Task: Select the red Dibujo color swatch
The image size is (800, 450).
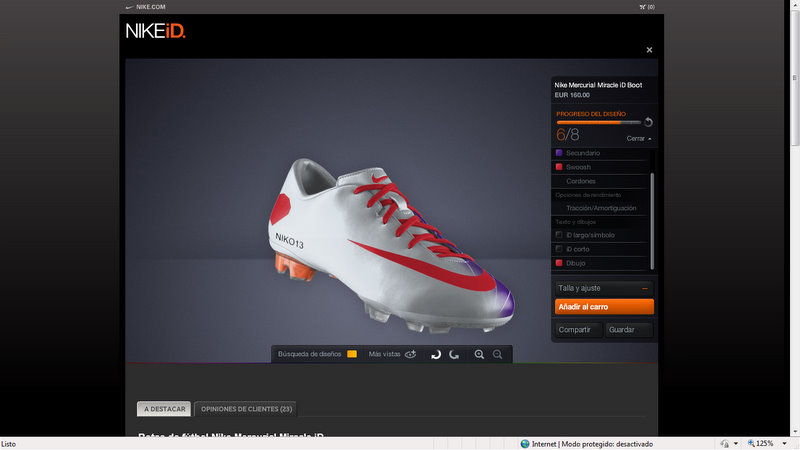Action: click(x=559, y=263)
